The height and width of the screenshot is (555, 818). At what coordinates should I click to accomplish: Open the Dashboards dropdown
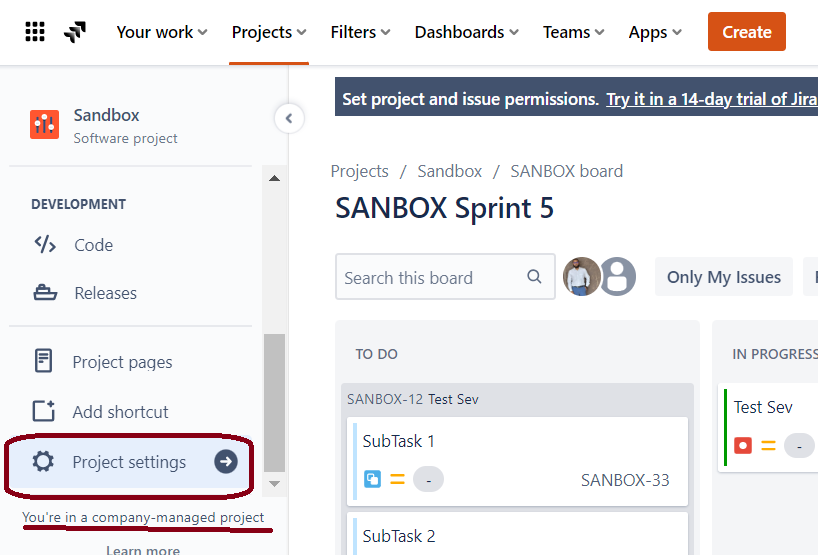466,32
